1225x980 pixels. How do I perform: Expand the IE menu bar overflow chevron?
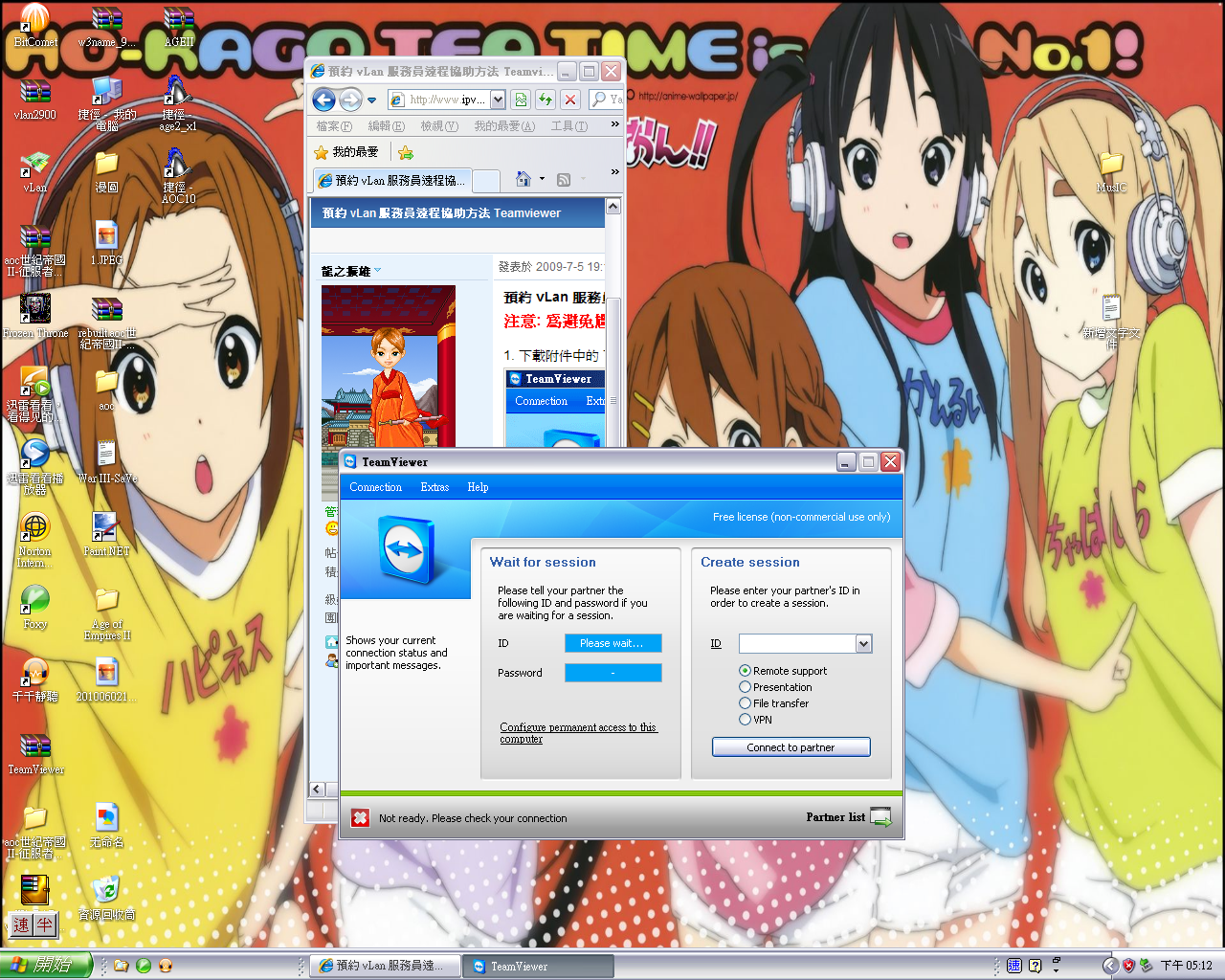coord(614,124)
